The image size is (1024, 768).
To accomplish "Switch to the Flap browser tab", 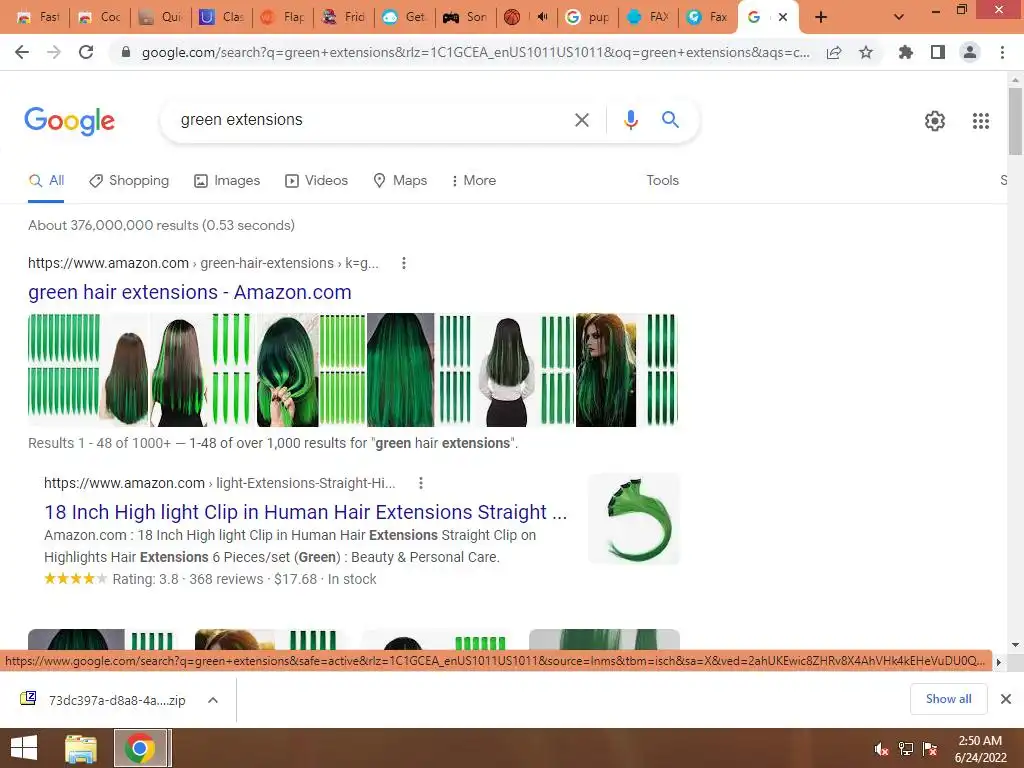I will click(283, 17).
